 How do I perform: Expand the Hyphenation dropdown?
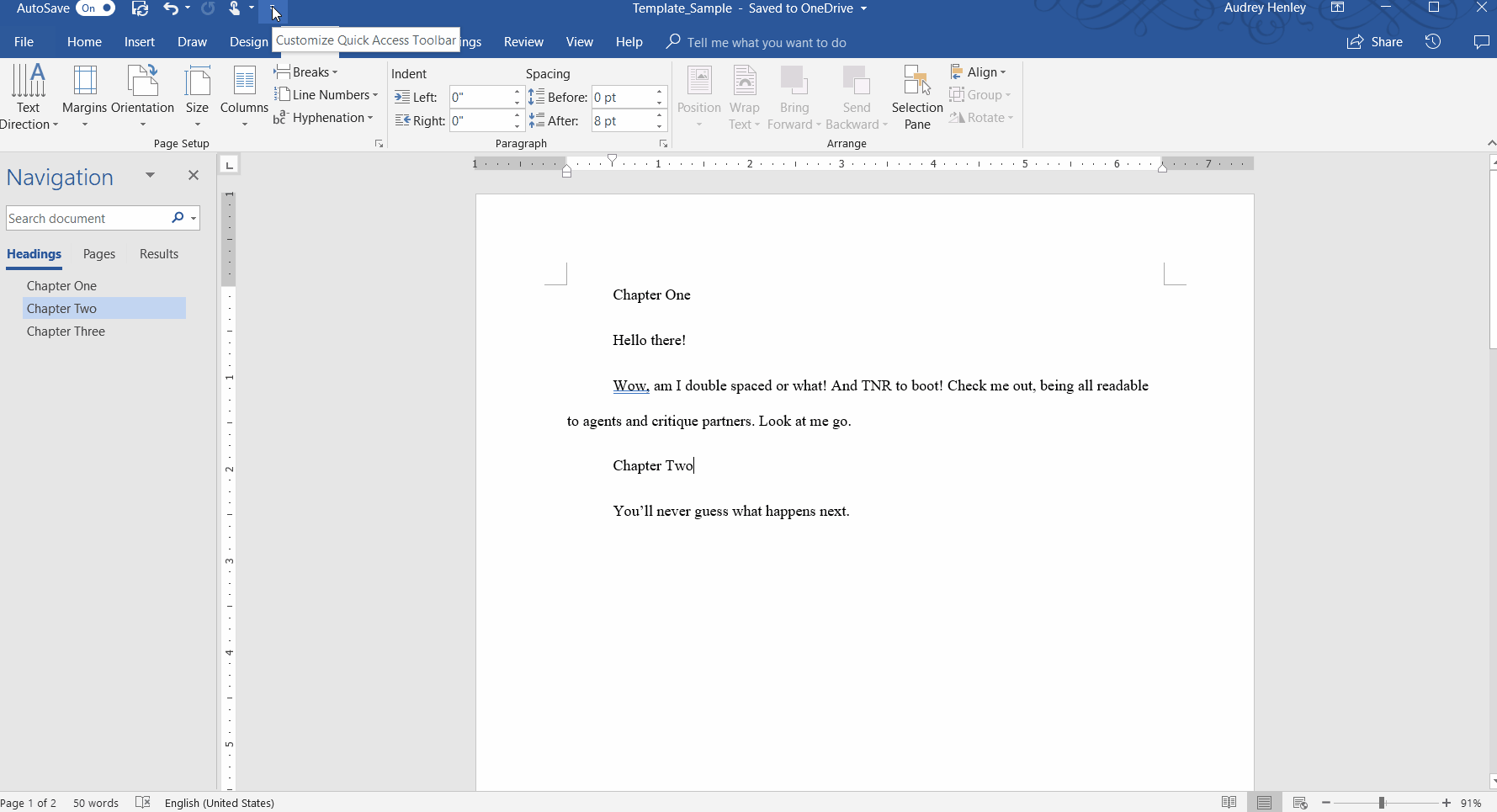324,118
